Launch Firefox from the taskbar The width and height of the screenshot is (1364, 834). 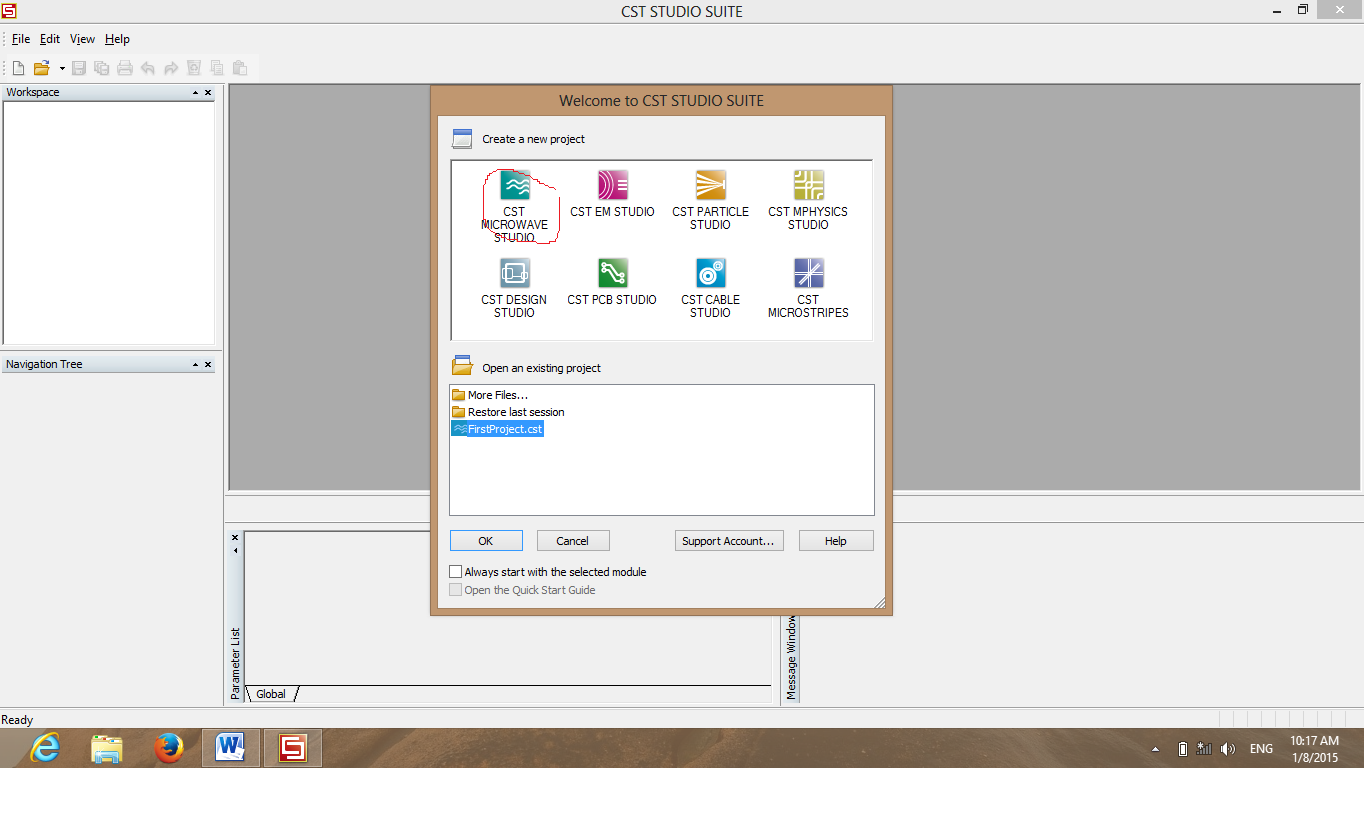pos(169,747)
